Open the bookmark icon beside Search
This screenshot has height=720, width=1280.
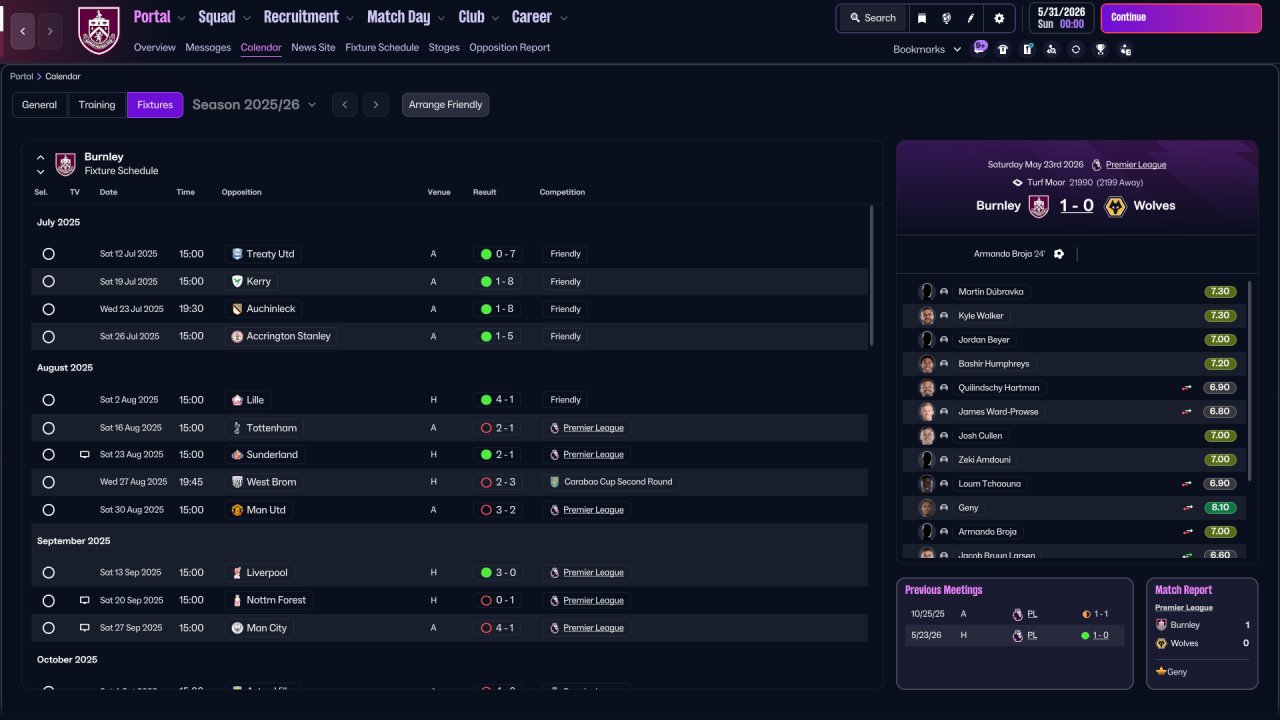(921, 18)
